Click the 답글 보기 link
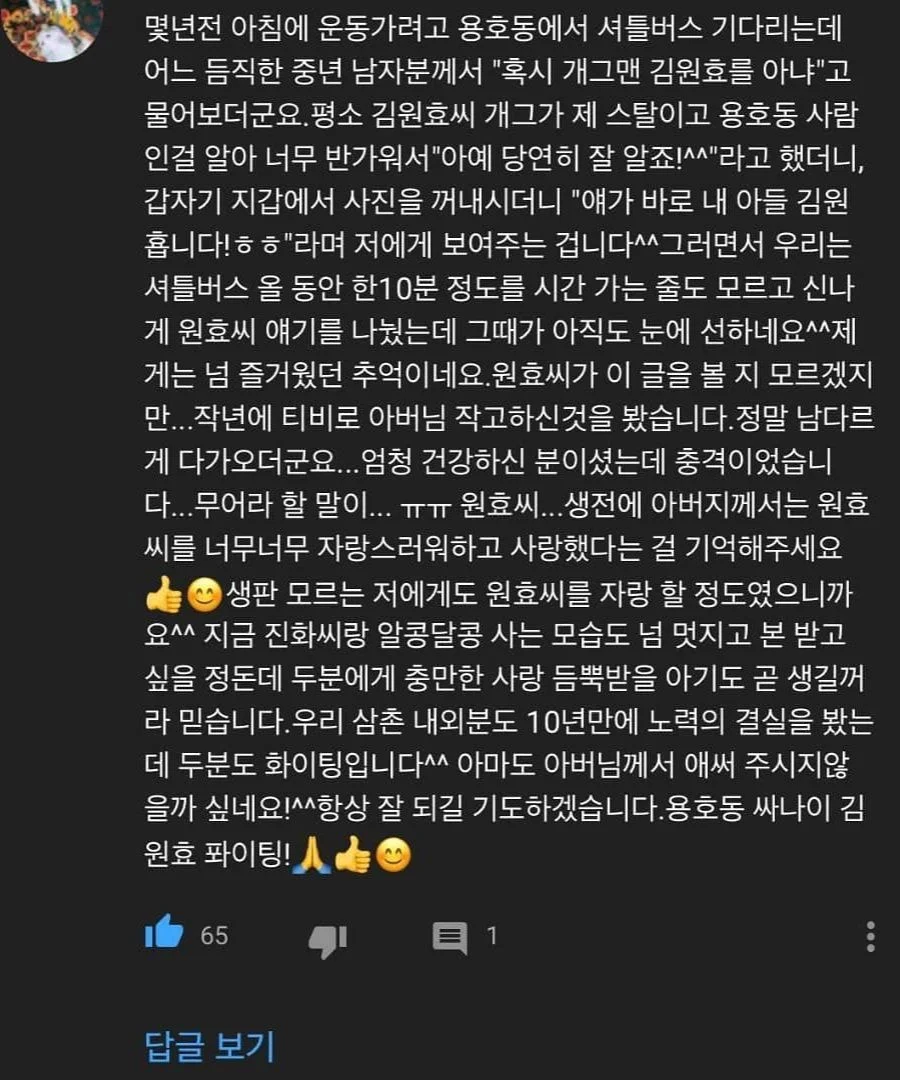The width and height of the screenshot is (900, 1080). tap(209, 1046)
